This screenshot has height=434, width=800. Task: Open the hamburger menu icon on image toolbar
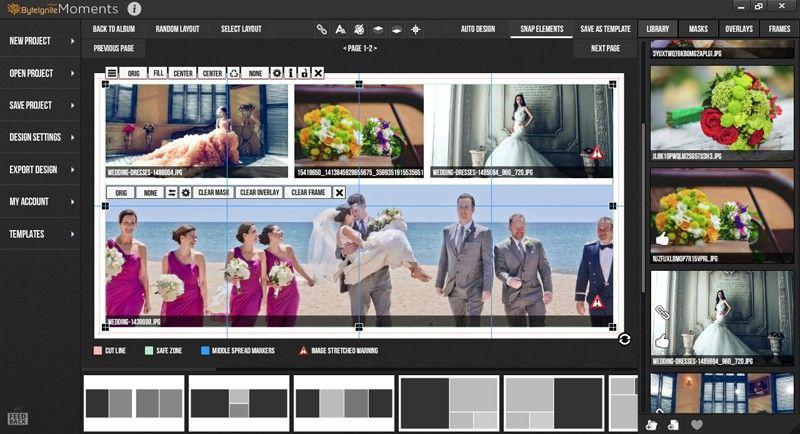click(x=112, y=73)
